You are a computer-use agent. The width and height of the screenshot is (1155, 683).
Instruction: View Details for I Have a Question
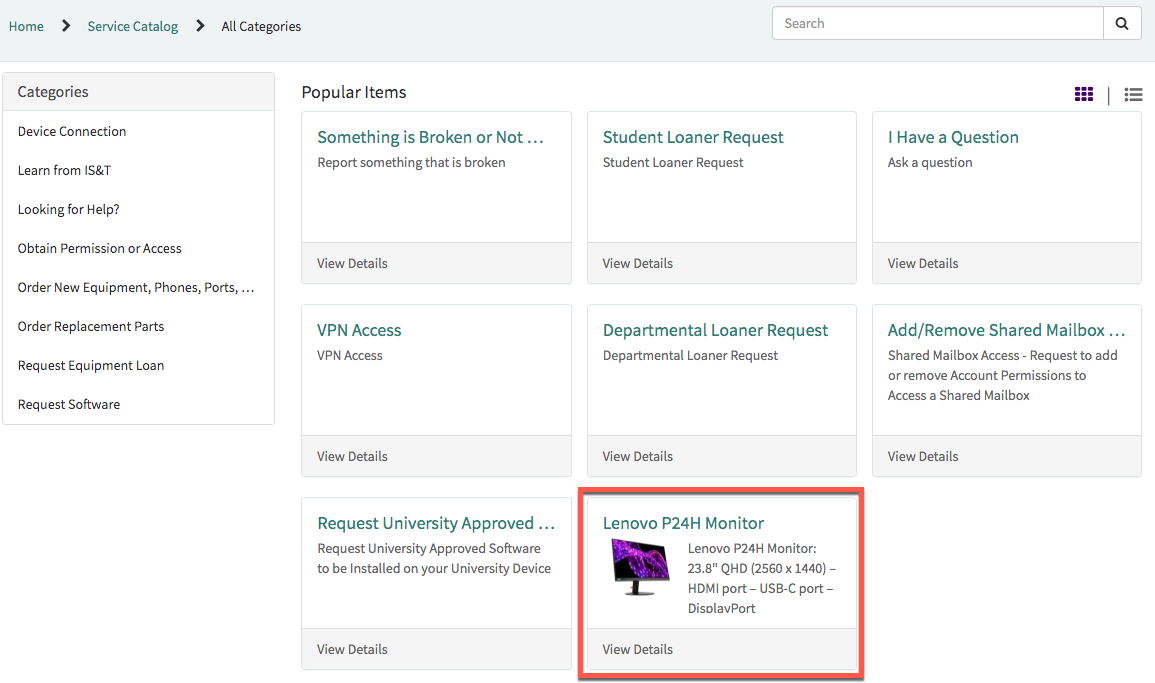click(922, 263)
